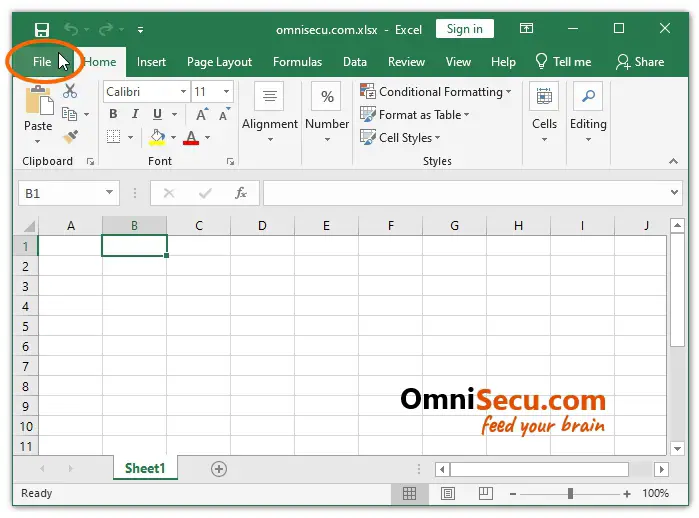The width and height of the screenshot is (699, 518).
Task: Collapse the ribbon with the up chevron
Action: click(x=674, y=161)
